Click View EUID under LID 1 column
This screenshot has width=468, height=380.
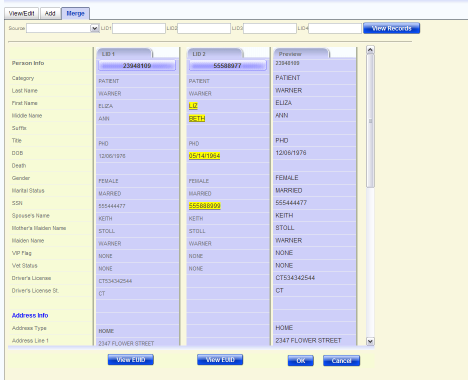[x=131, y=360]
